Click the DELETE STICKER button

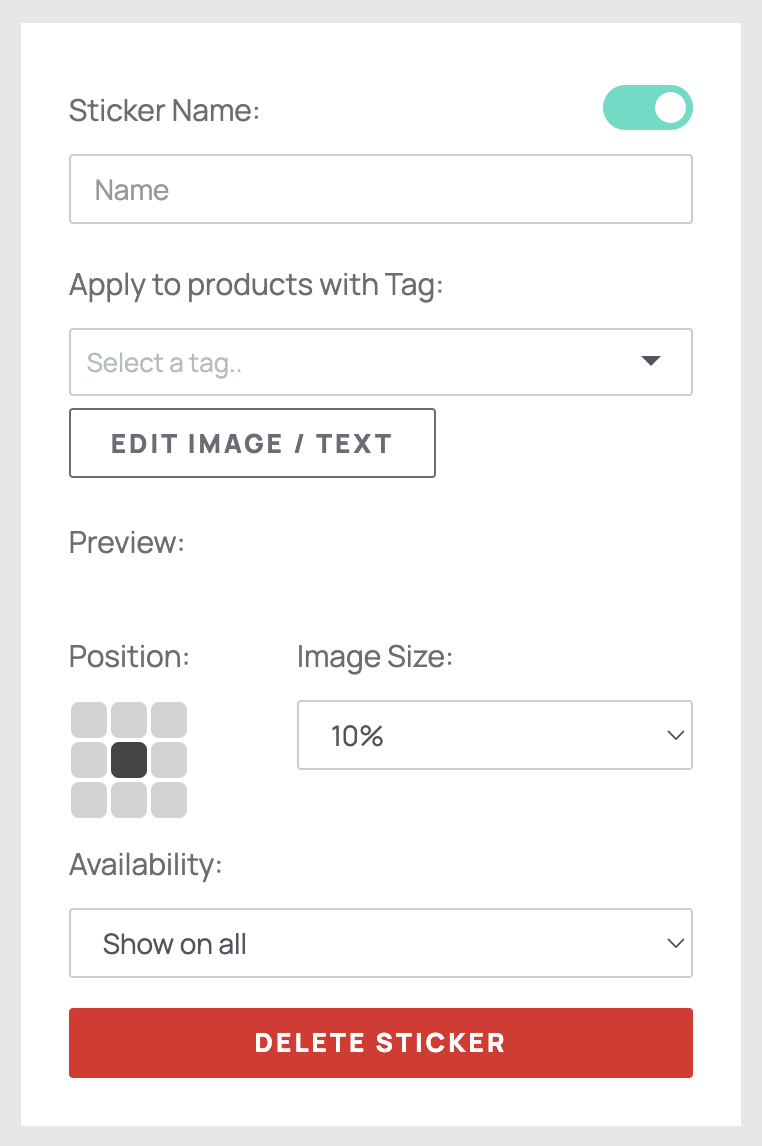click(380, 1042)
